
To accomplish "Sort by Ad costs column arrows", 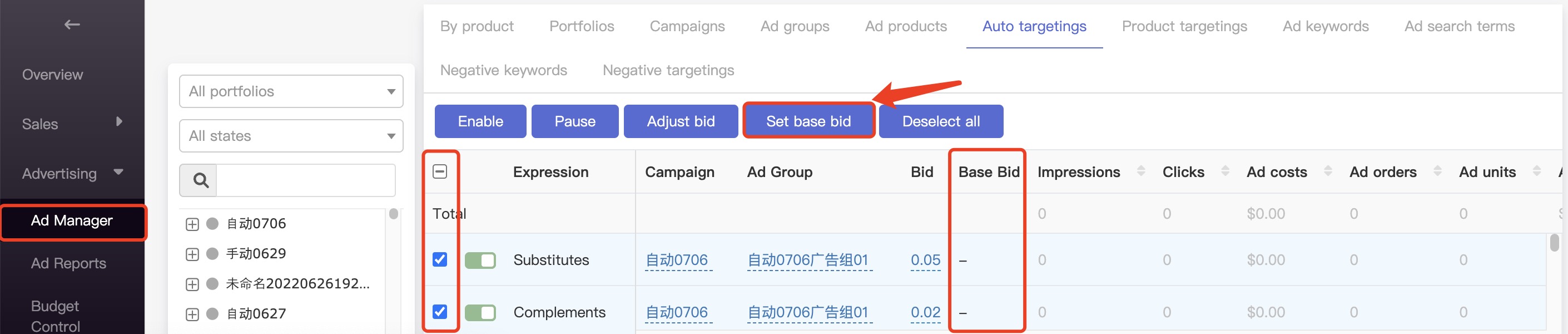I will point(1328,171).
